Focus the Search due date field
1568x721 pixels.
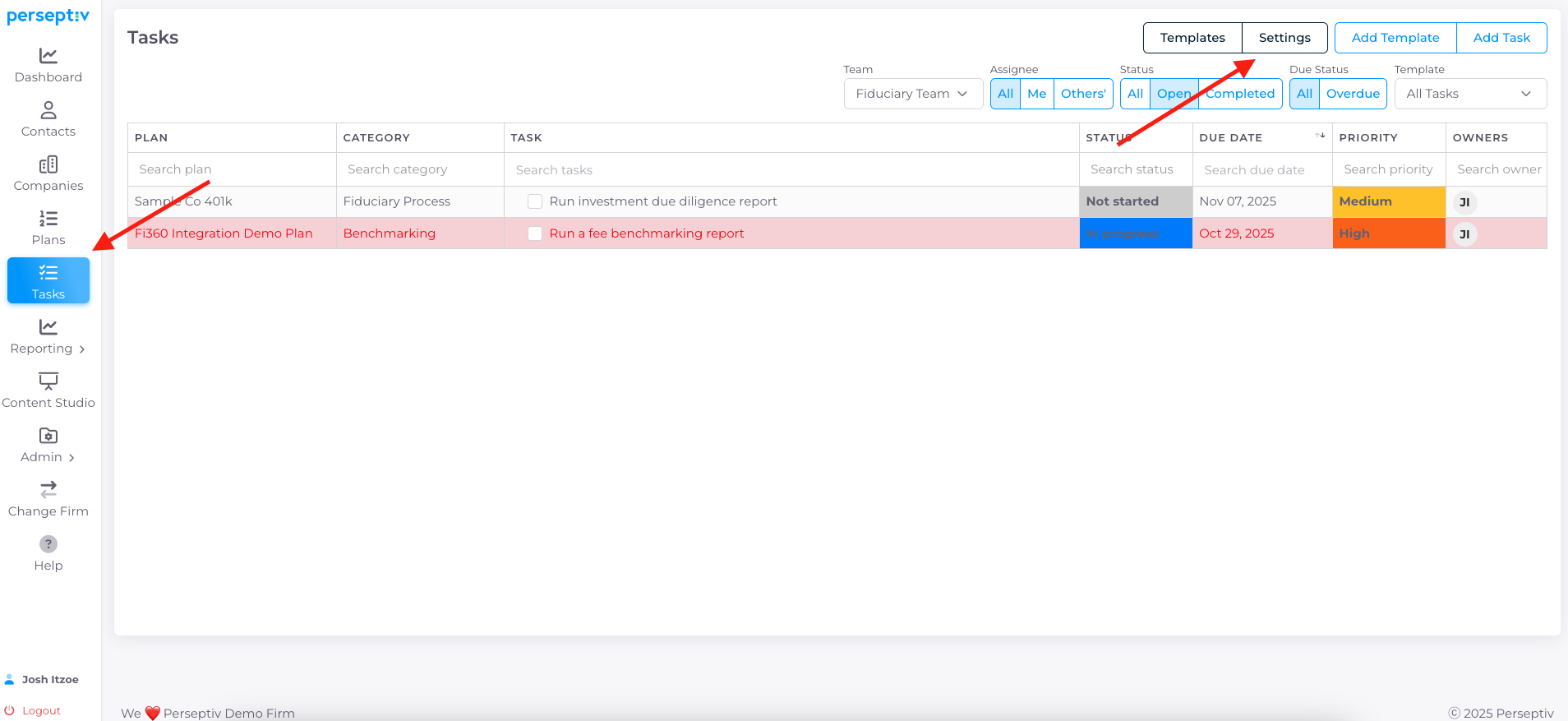(1262, 169)
